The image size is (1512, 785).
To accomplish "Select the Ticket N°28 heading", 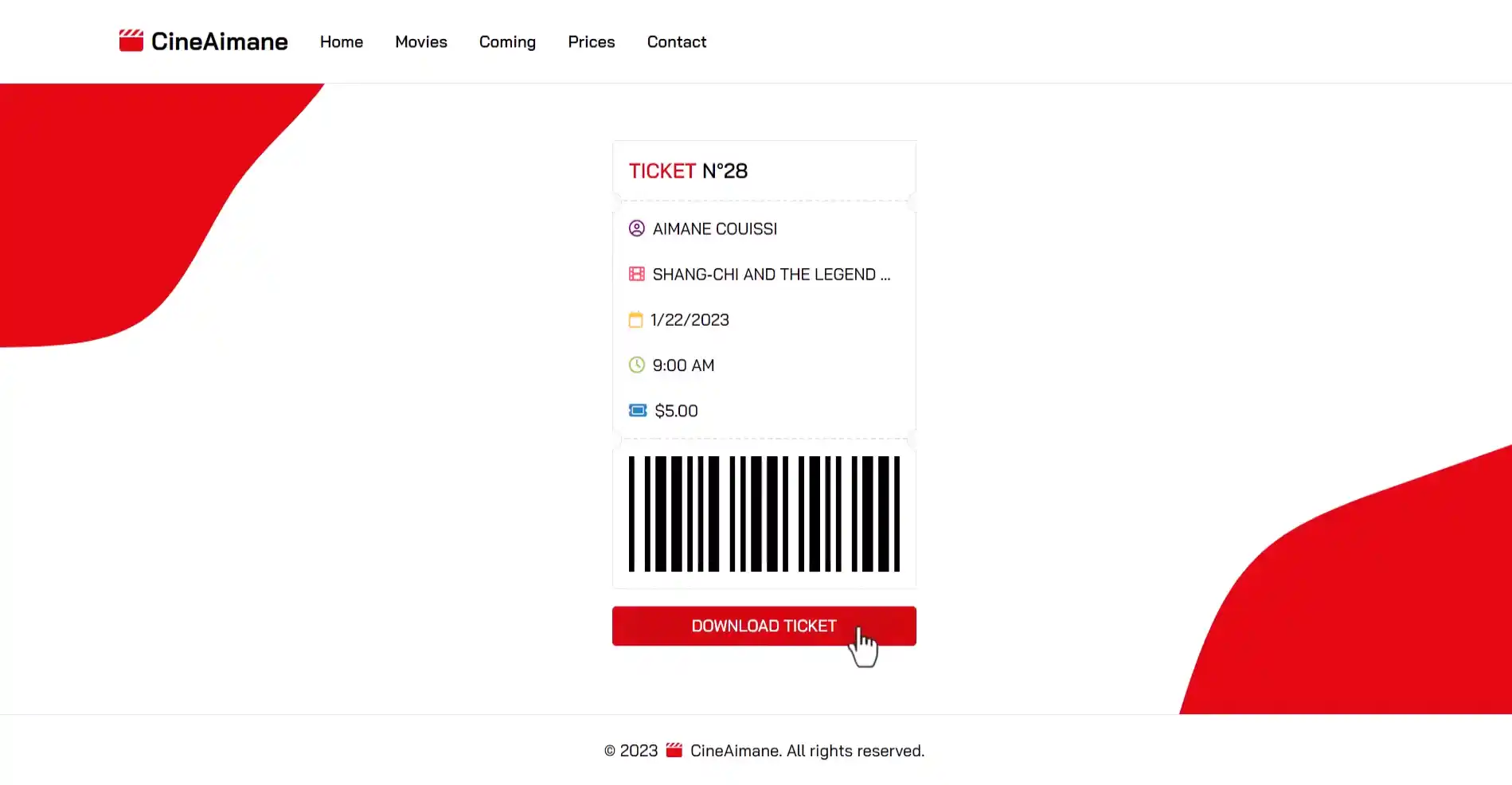I will [689, 170].
